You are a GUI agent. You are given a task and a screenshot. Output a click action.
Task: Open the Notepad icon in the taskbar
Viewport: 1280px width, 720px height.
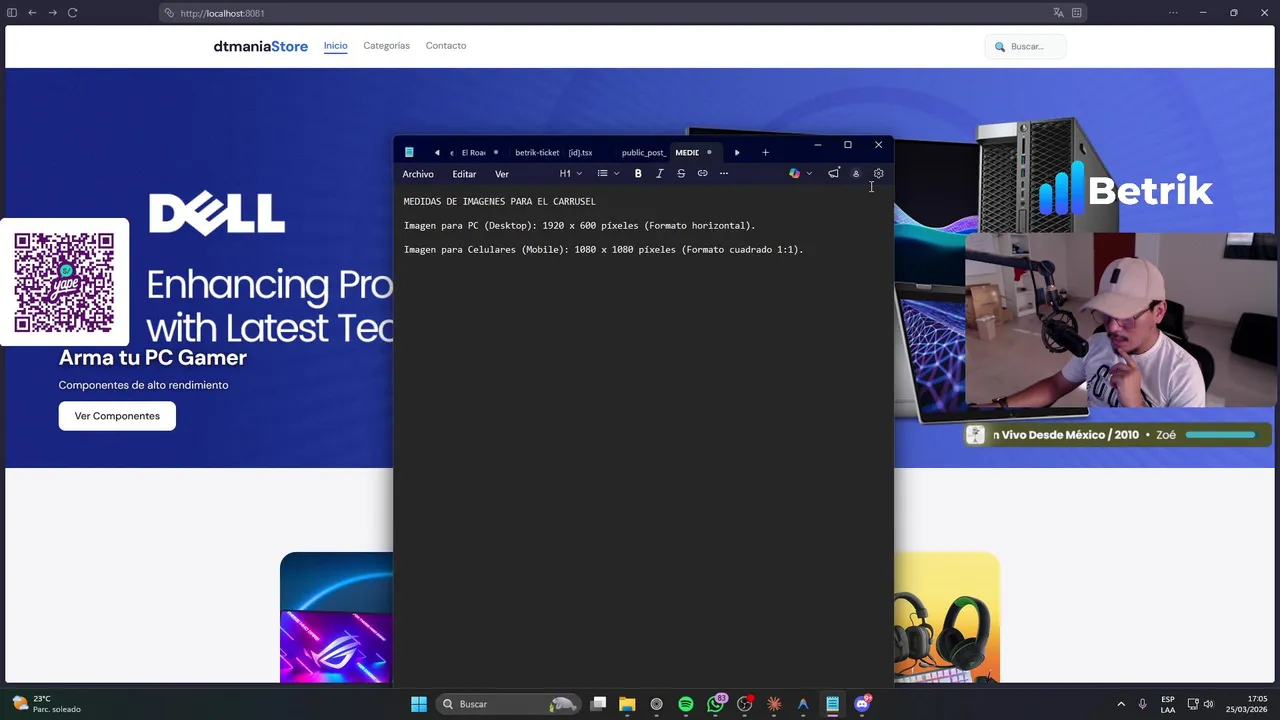(832, 704)
